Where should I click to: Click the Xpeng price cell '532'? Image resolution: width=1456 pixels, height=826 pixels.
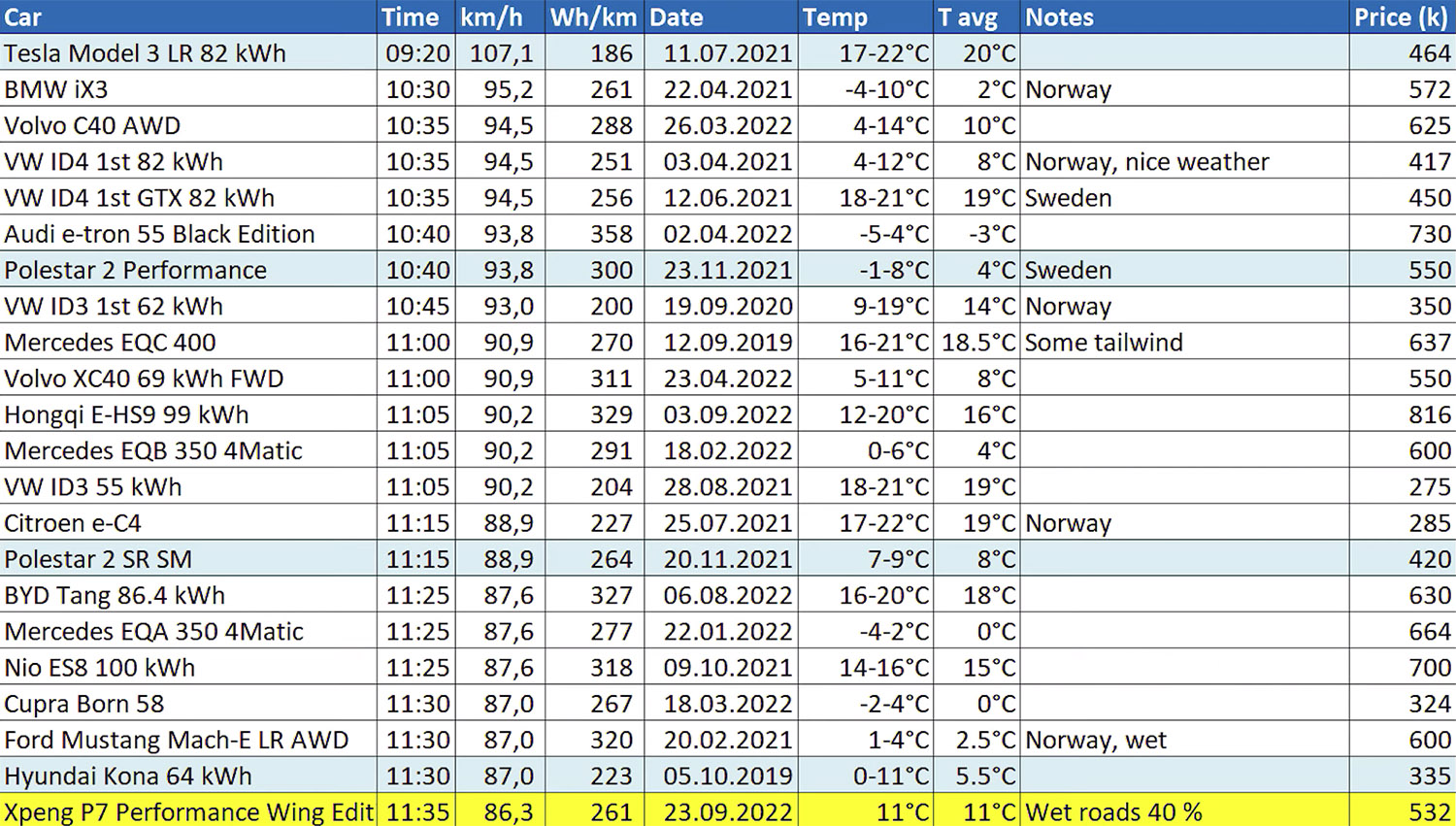pos(1404,810)
